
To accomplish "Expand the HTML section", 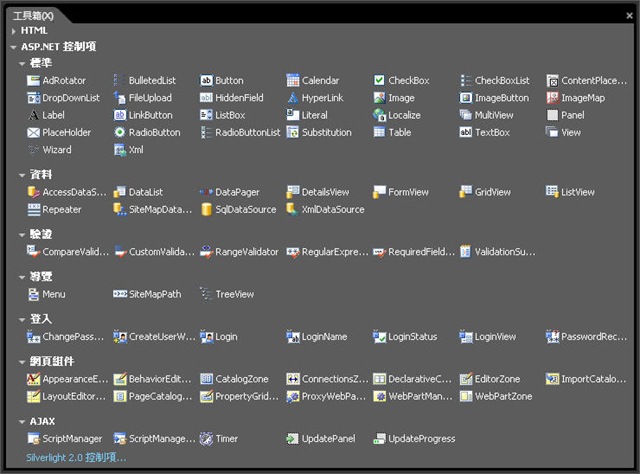I will (x=14, y=31).
